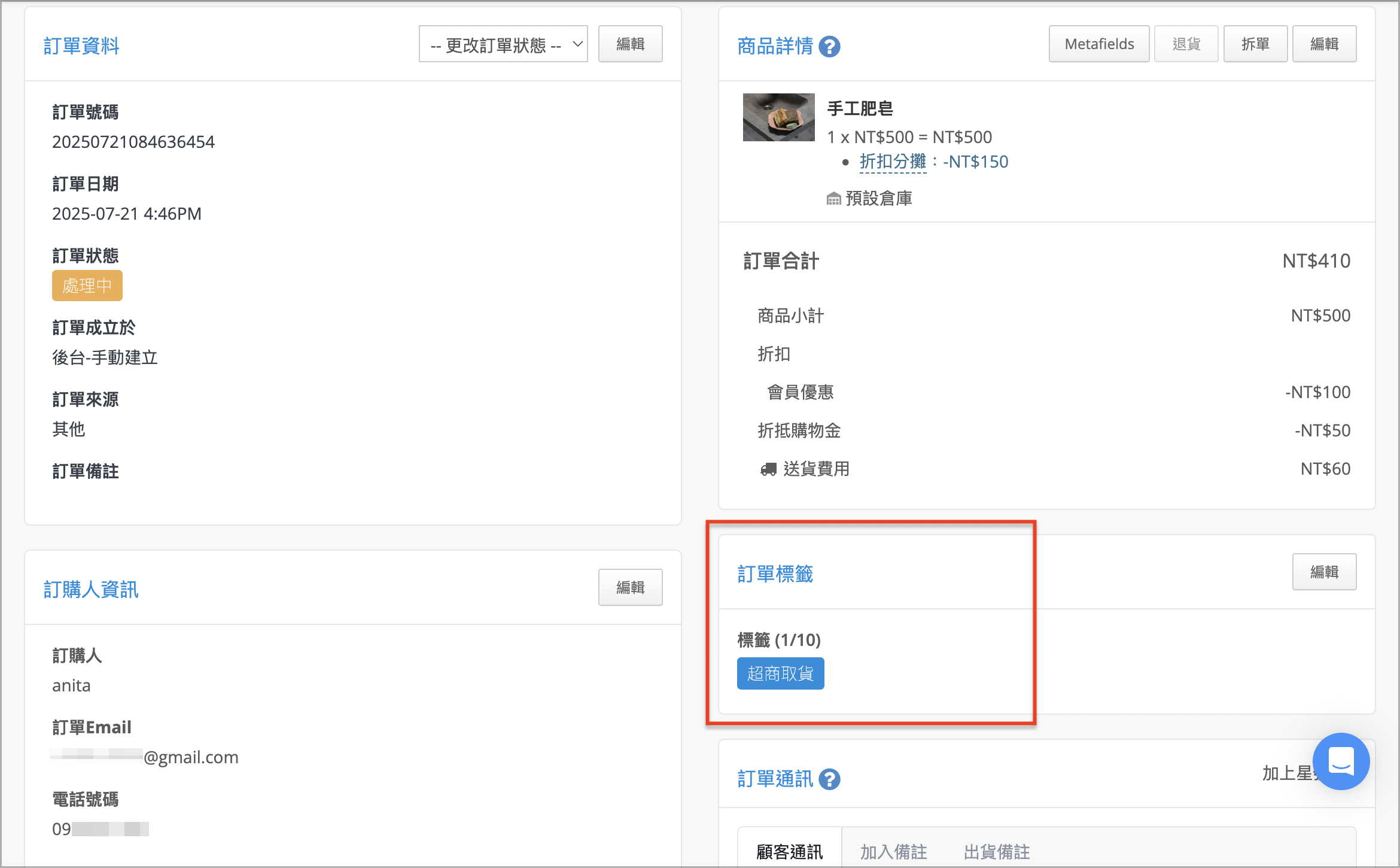Image resolution: width=1400 pixels, height=868 pixels.
Task: Click the help icon beside 商品詳情
Action: click(829, 47)
